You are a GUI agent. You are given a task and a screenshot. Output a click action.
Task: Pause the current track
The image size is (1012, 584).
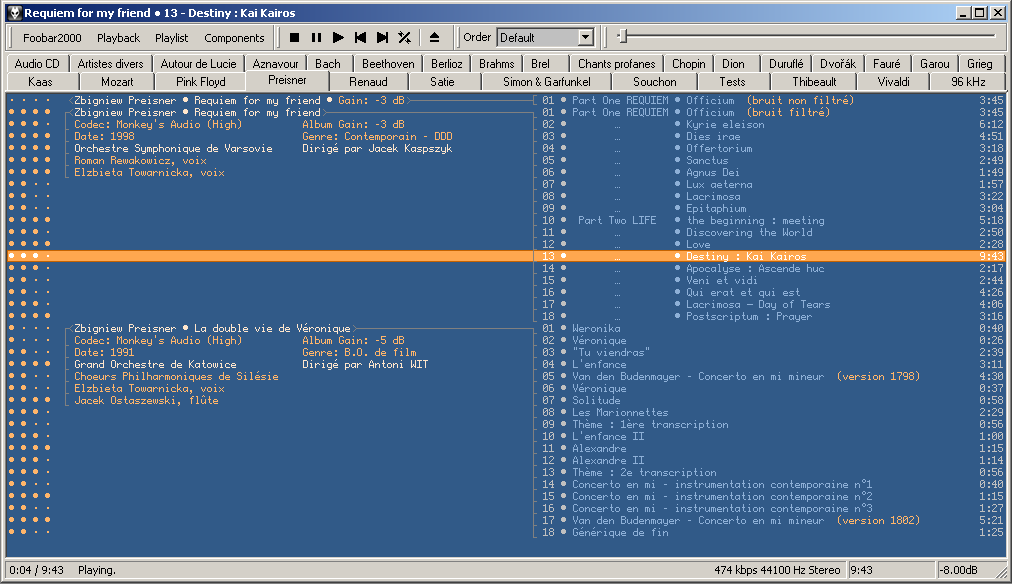point(316,38)
